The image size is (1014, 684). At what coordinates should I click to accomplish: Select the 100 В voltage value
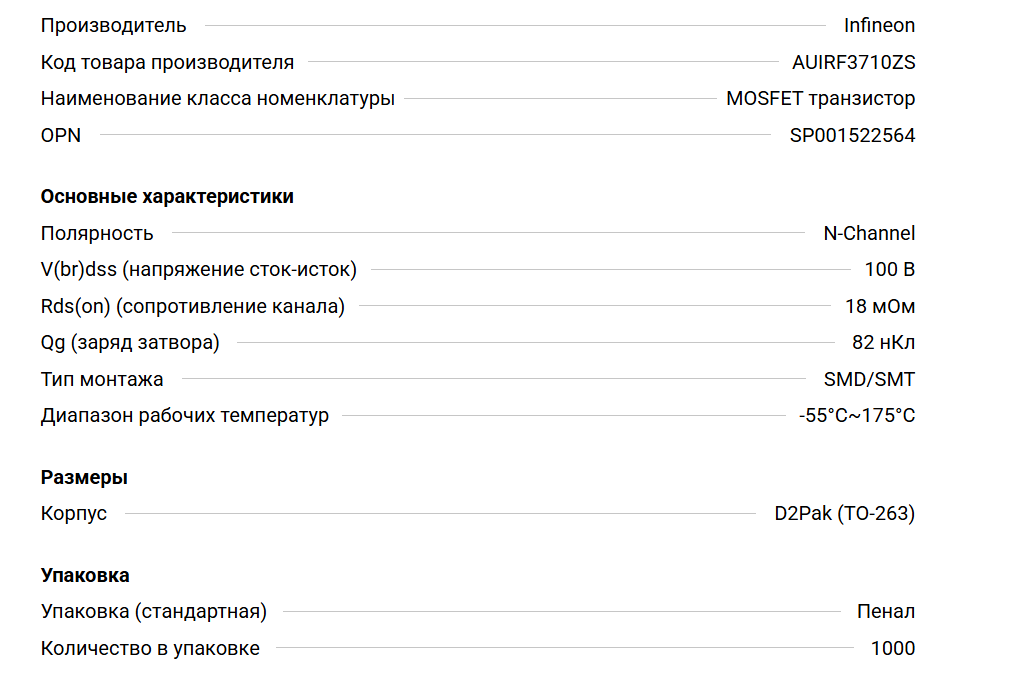coord(889,270)
